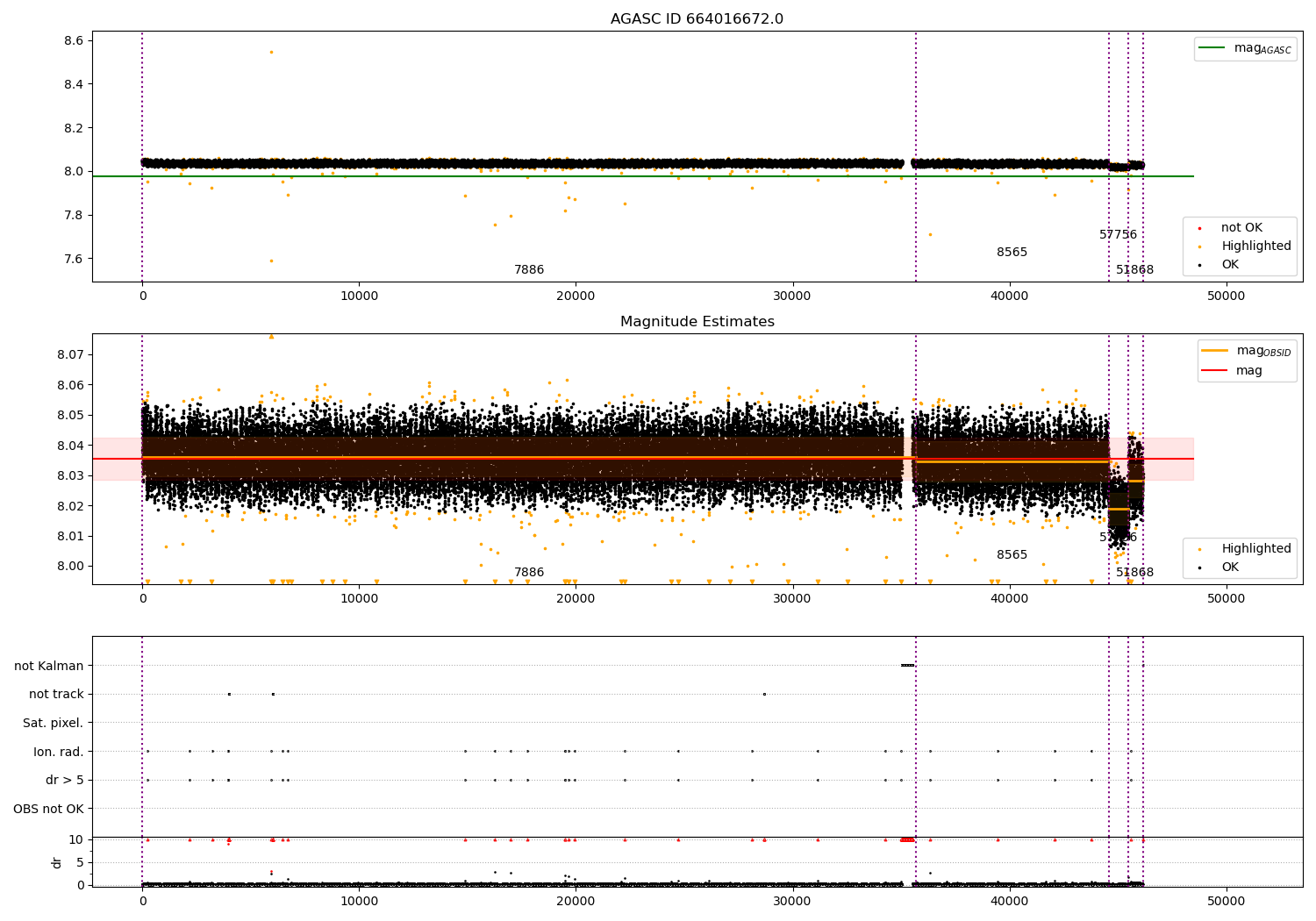This screenshot has height=921, width=1316.
Task: Click the 7.6 y-axis tick label
Action: (x=74, y=259)
